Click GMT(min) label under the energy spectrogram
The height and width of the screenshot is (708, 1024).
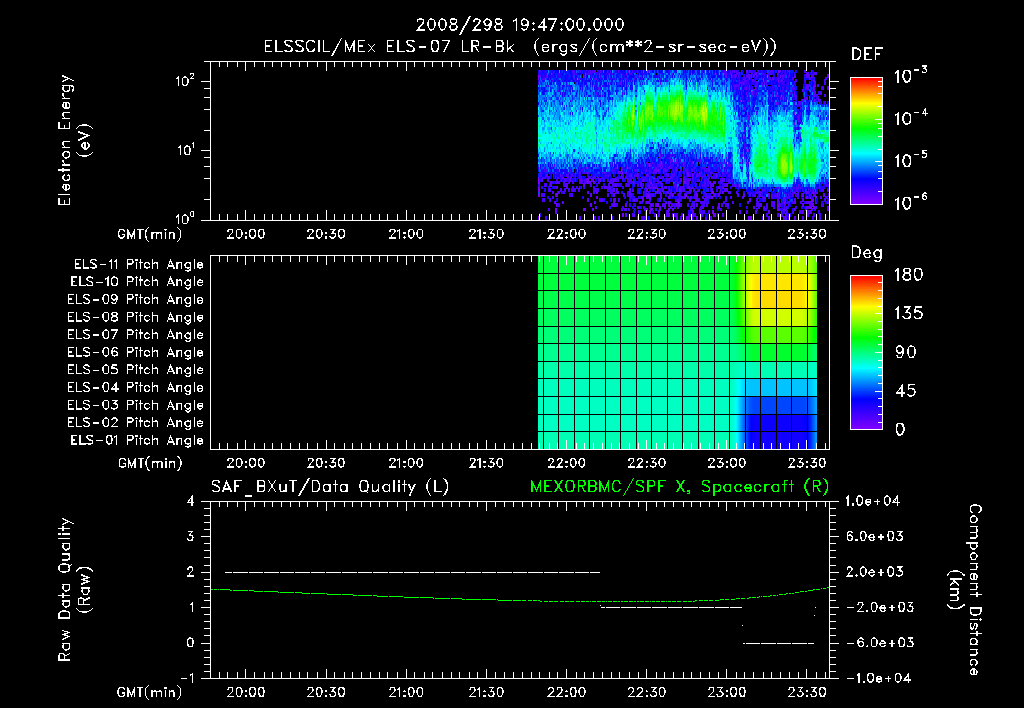[x=149, y=234]
